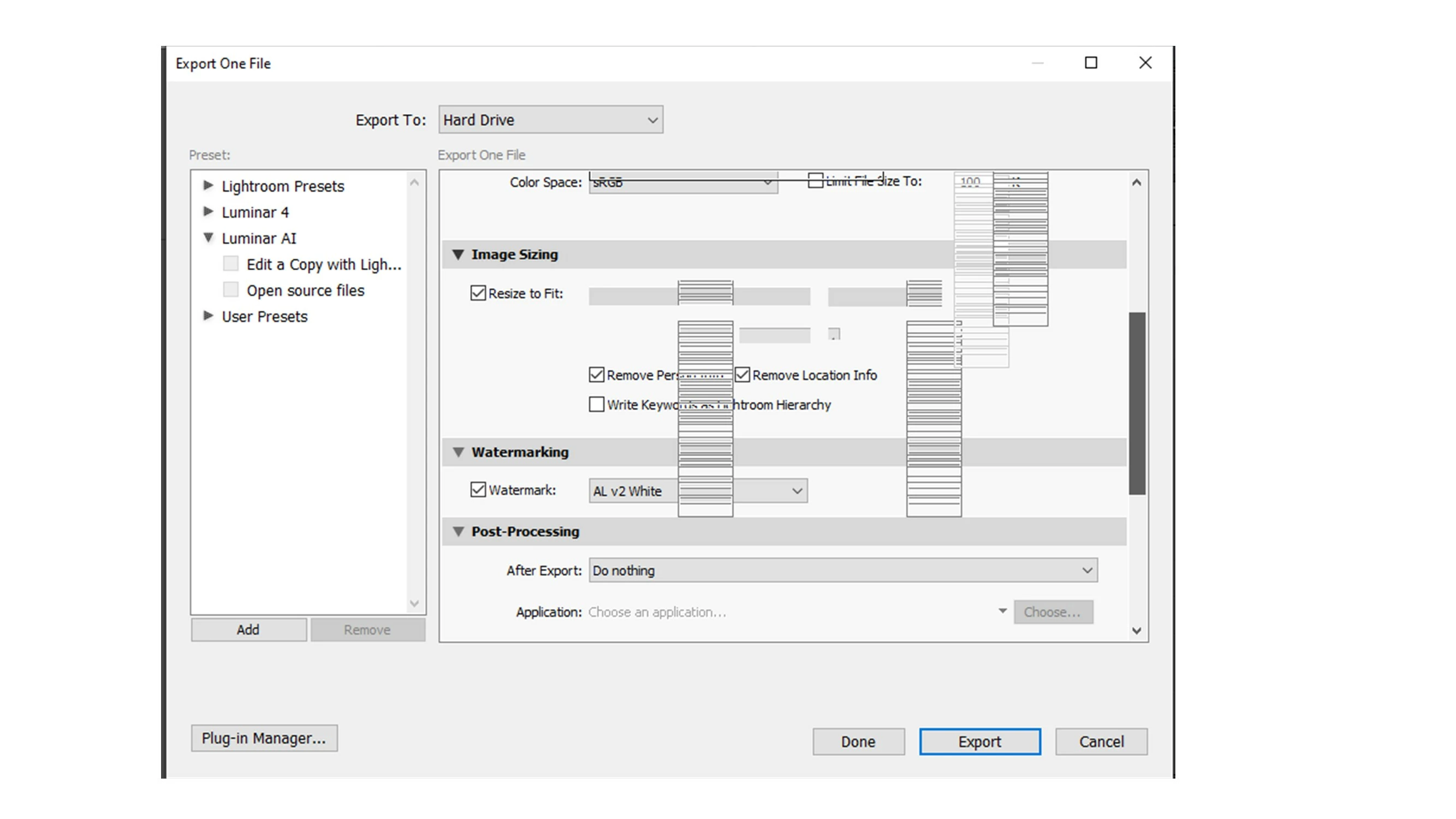Click the Export button
The width and height of the screenshot is (1456, 819).
pyautogui.click(x=979, y=741)
